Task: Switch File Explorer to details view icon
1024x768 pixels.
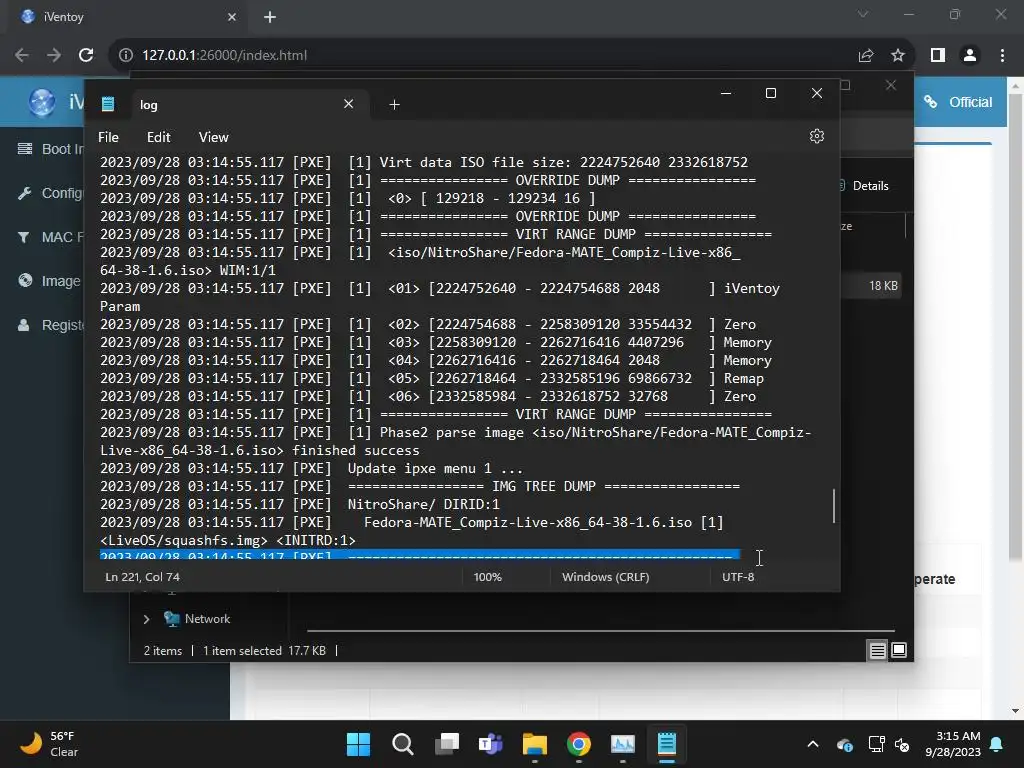Action: click(x=878, y=650)
